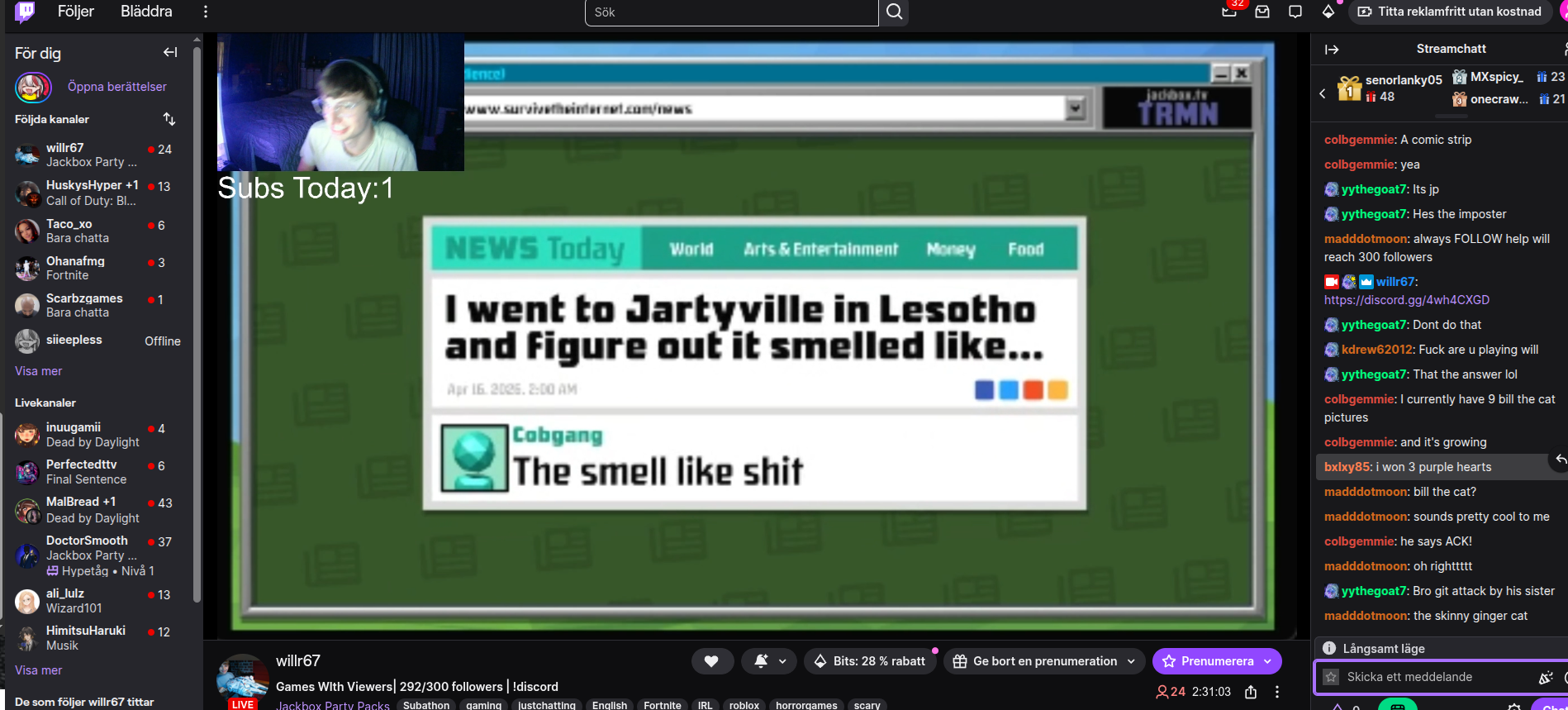Select the horrorgames tag

tap(806, 705)
